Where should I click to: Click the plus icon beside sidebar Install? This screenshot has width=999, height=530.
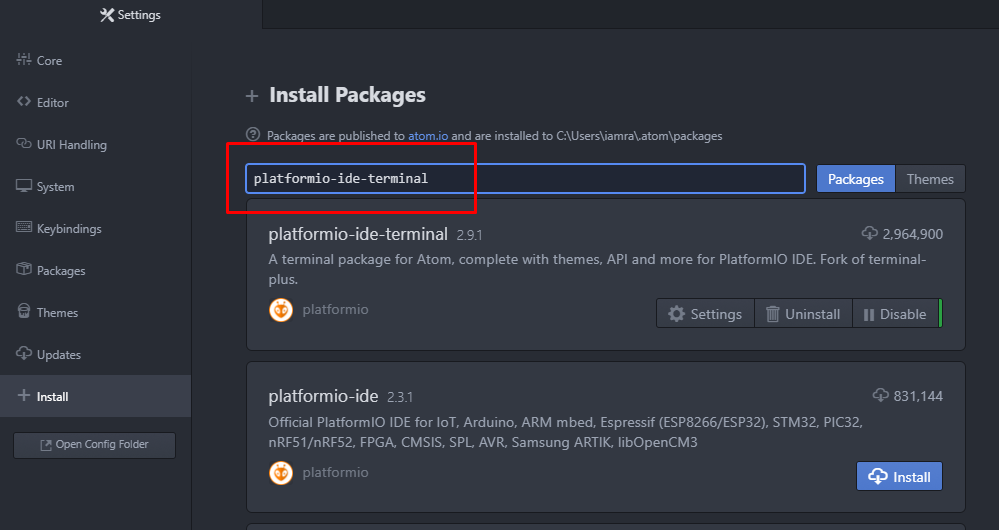click(x=24, y=396)
